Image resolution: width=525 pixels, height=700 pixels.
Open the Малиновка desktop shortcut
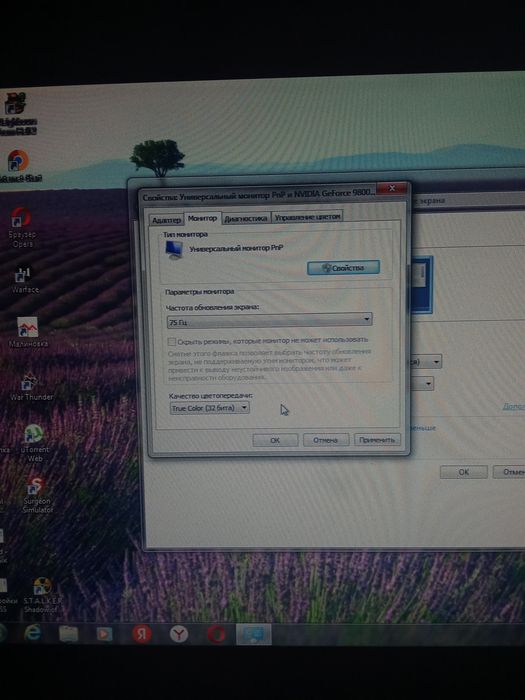click(28, 333)
